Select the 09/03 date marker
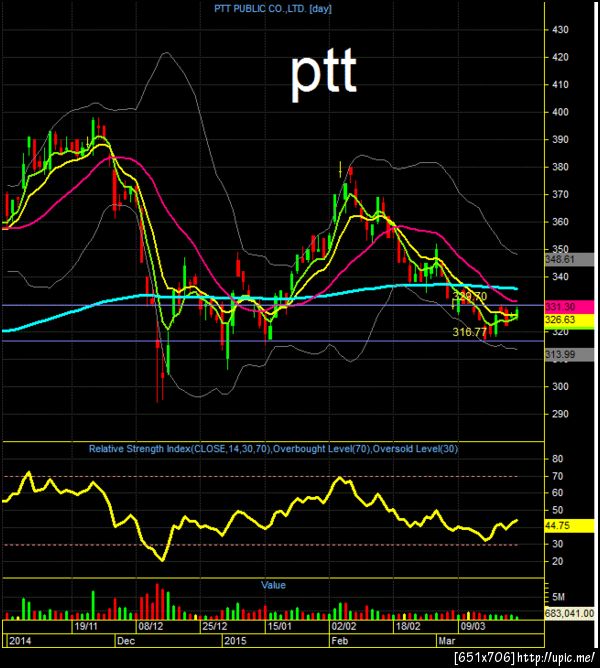 (x=473, y=626)
